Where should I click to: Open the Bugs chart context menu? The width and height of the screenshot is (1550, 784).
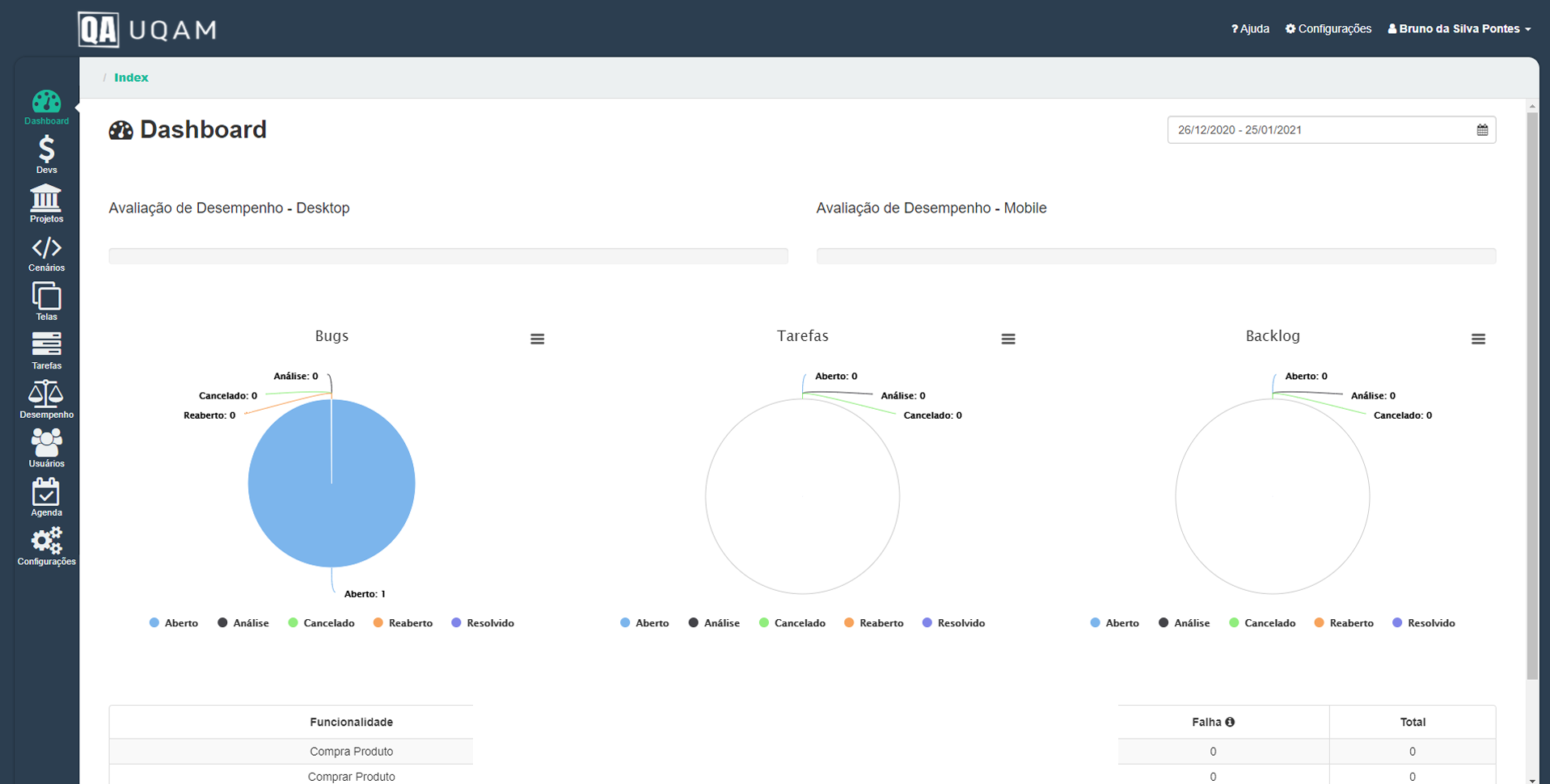(537, 339)
